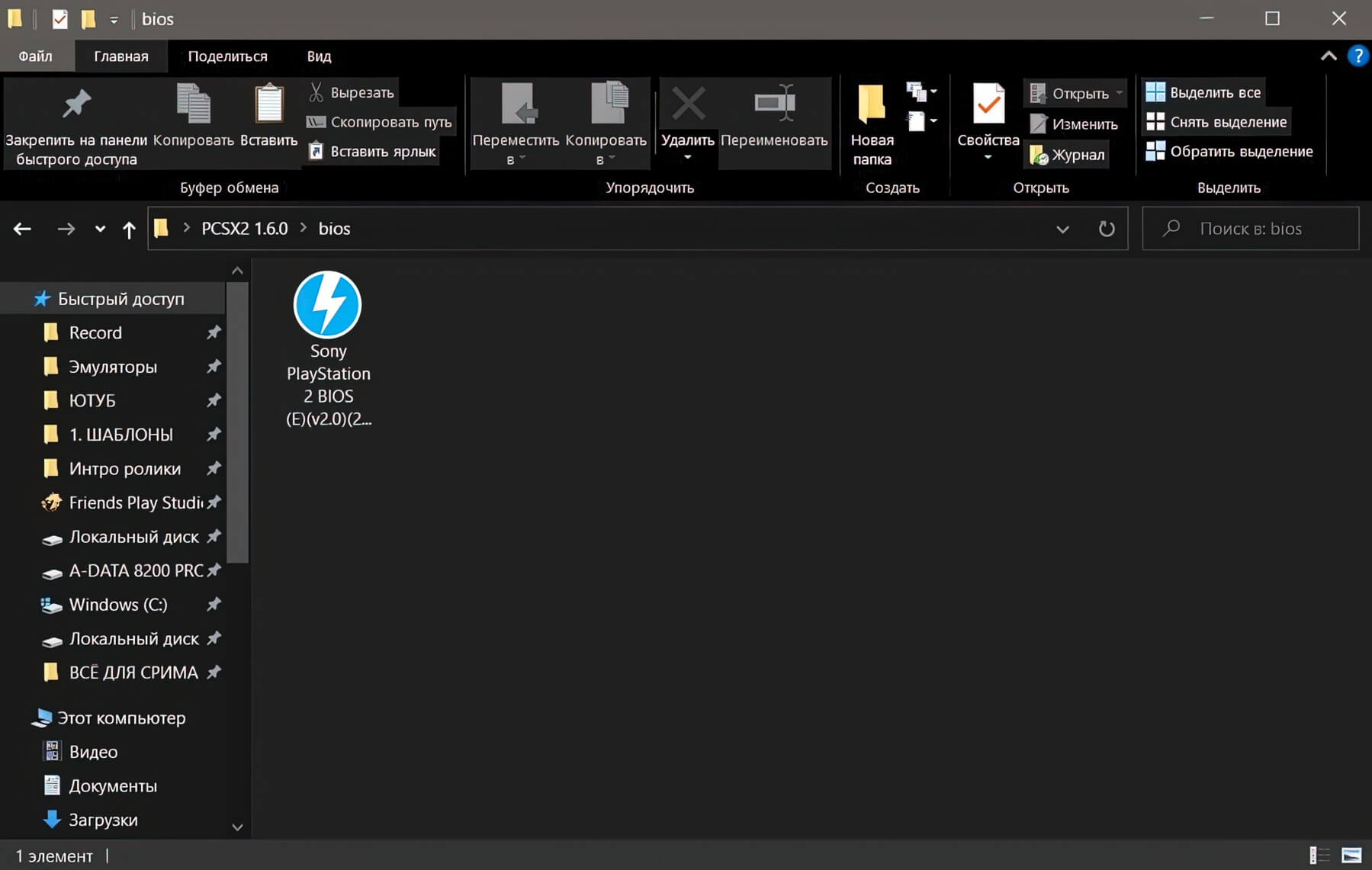
Task: Select the Sony PlayStation 2 BIOS file
Action: click(x=328, y=349)
